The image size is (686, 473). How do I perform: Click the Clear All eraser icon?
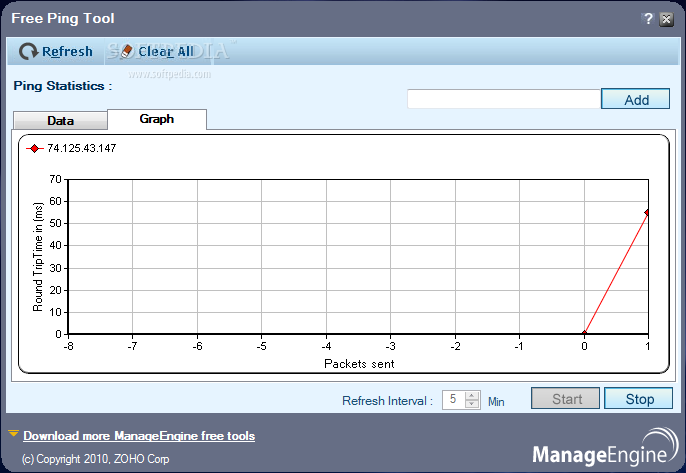[127, 51]
